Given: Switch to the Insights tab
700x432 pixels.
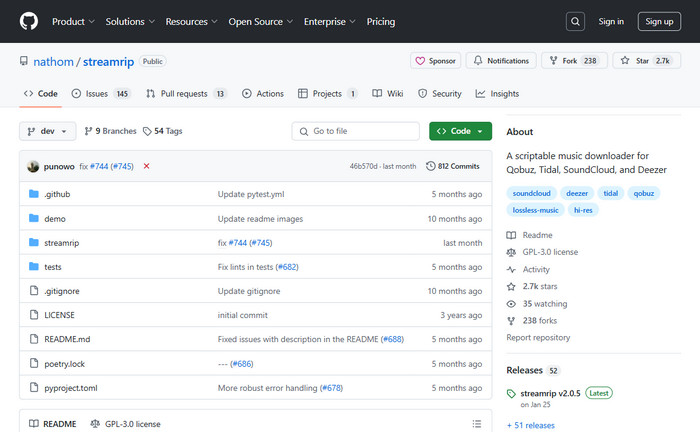Looking at the screenshot, I should pyautogui.click(x=497, y=94).
